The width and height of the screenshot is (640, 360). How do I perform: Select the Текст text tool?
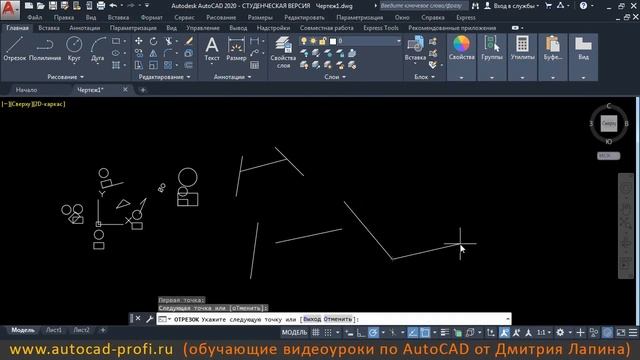coord(211,49)
